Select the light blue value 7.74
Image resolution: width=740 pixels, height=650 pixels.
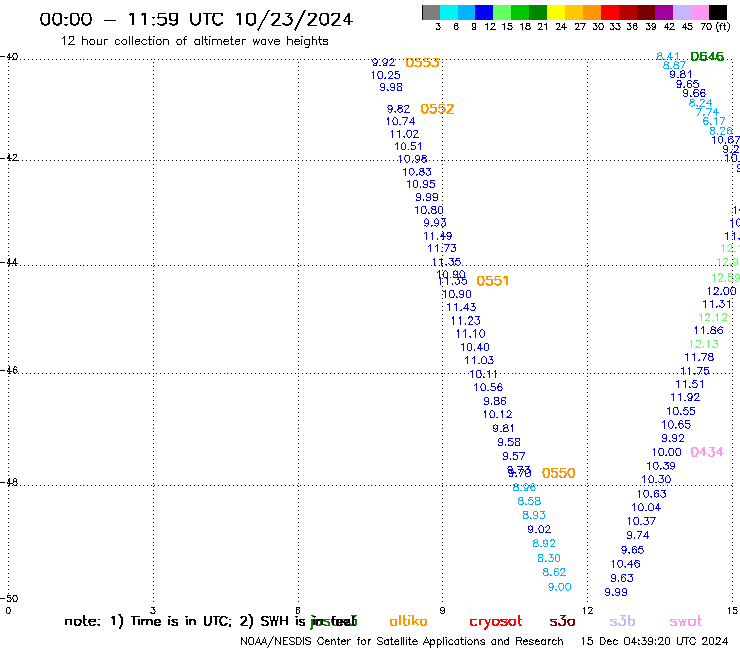point(707,112)
